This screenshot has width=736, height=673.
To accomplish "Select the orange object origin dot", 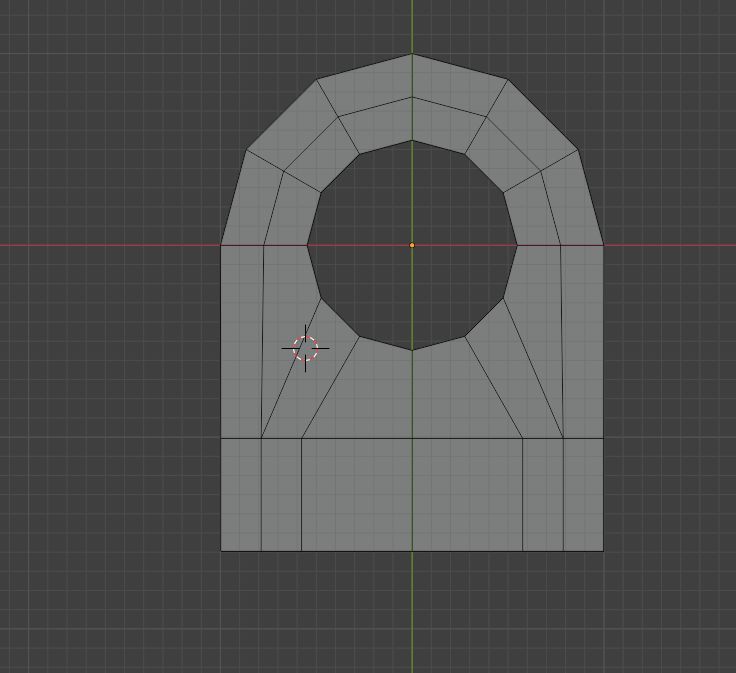I will pos(412,245).
